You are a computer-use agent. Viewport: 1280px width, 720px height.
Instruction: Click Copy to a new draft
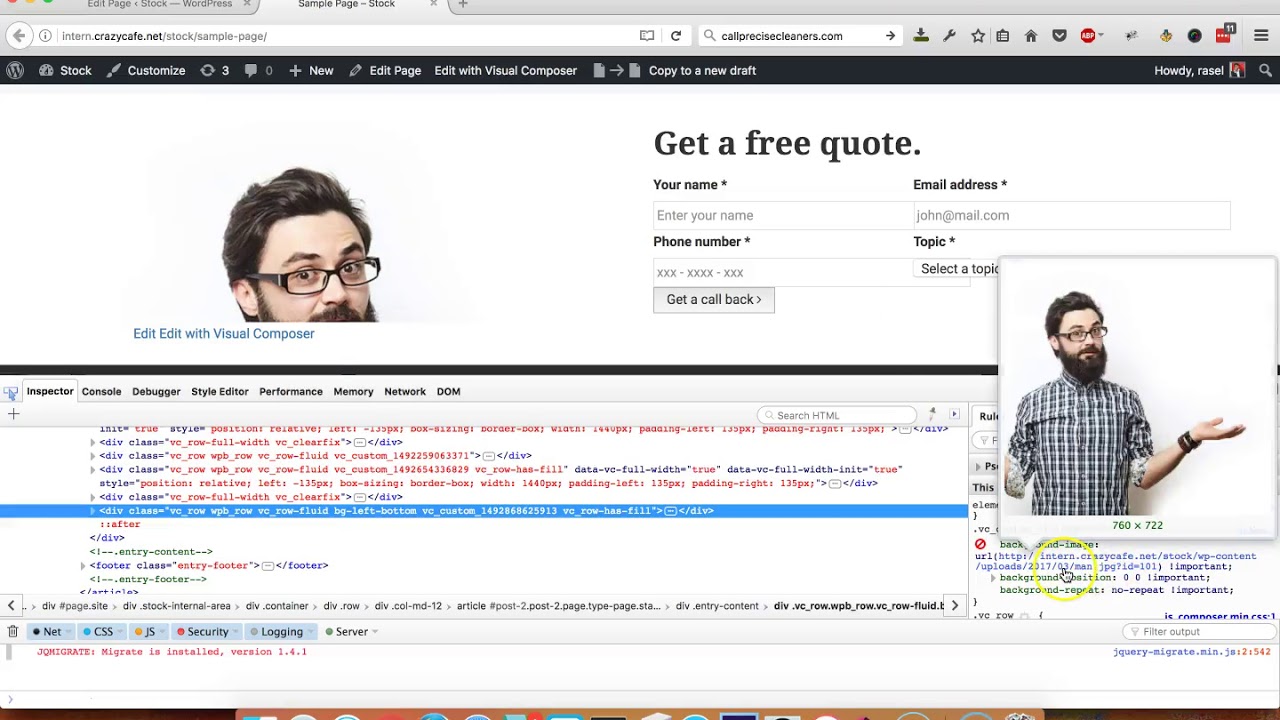tap(702, 70)
